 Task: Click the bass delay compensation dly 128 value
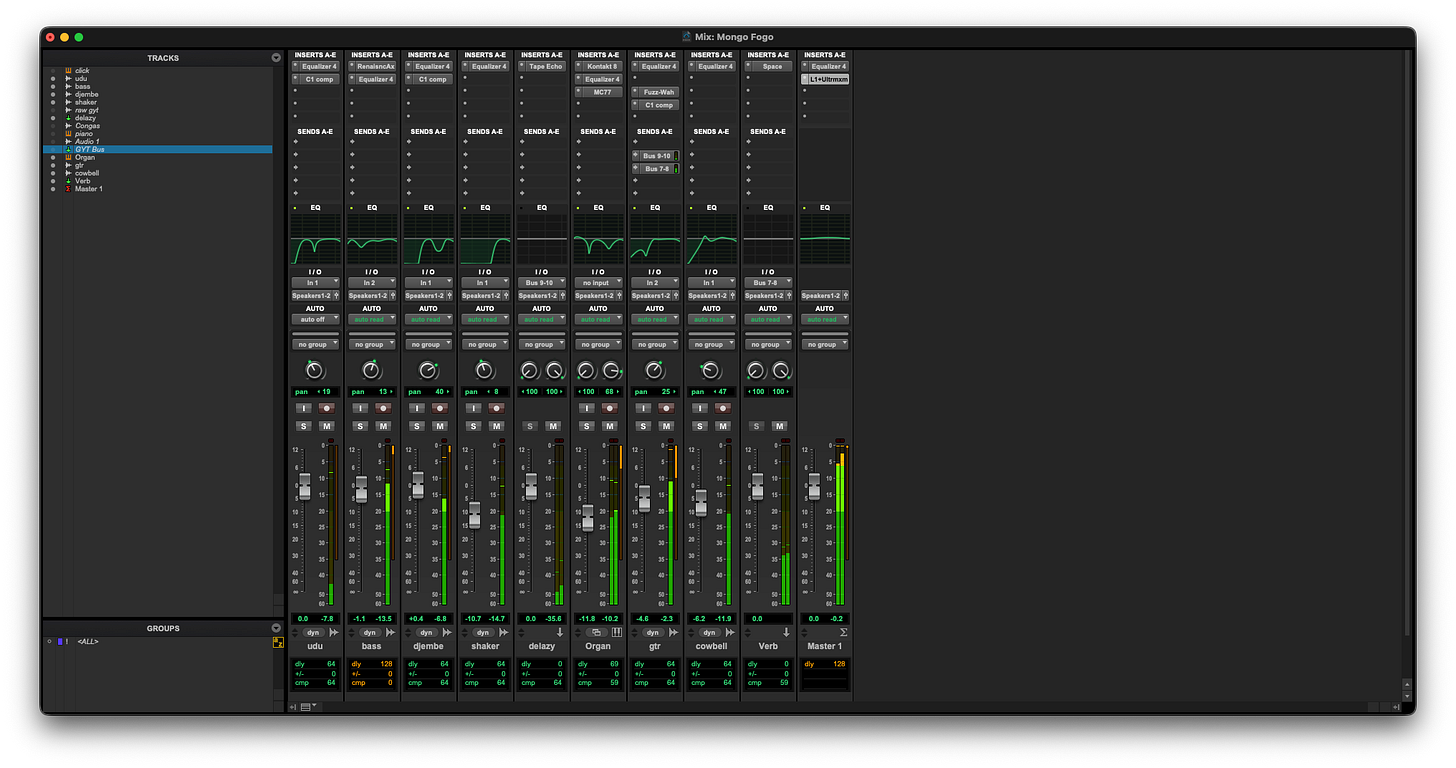click(x=372, y=664)
